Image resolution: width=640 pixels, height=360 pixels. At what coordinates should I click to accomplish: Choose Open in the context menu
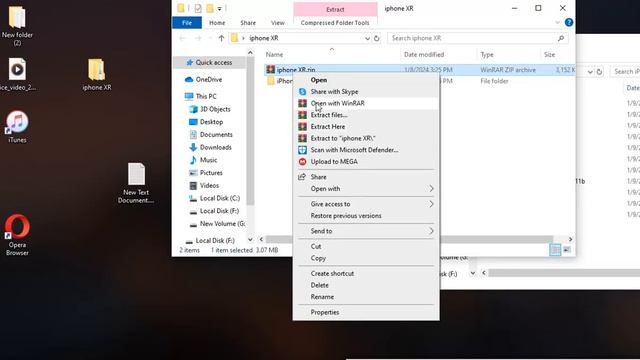click(x=319, y=80)
